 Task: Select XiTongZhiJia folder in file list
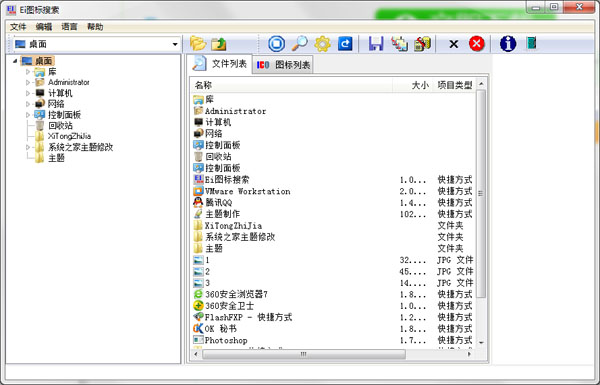(x=334, y=225)
